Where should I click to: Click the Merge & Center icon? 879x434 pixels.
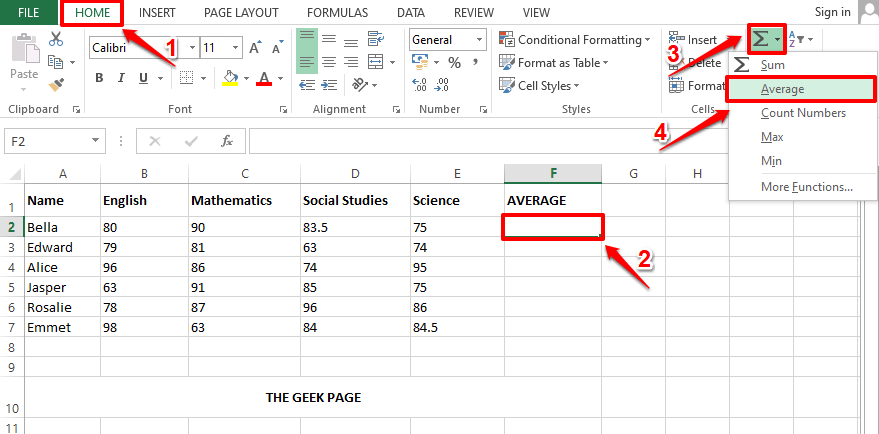pyautogui.click(x=376, y=62)
